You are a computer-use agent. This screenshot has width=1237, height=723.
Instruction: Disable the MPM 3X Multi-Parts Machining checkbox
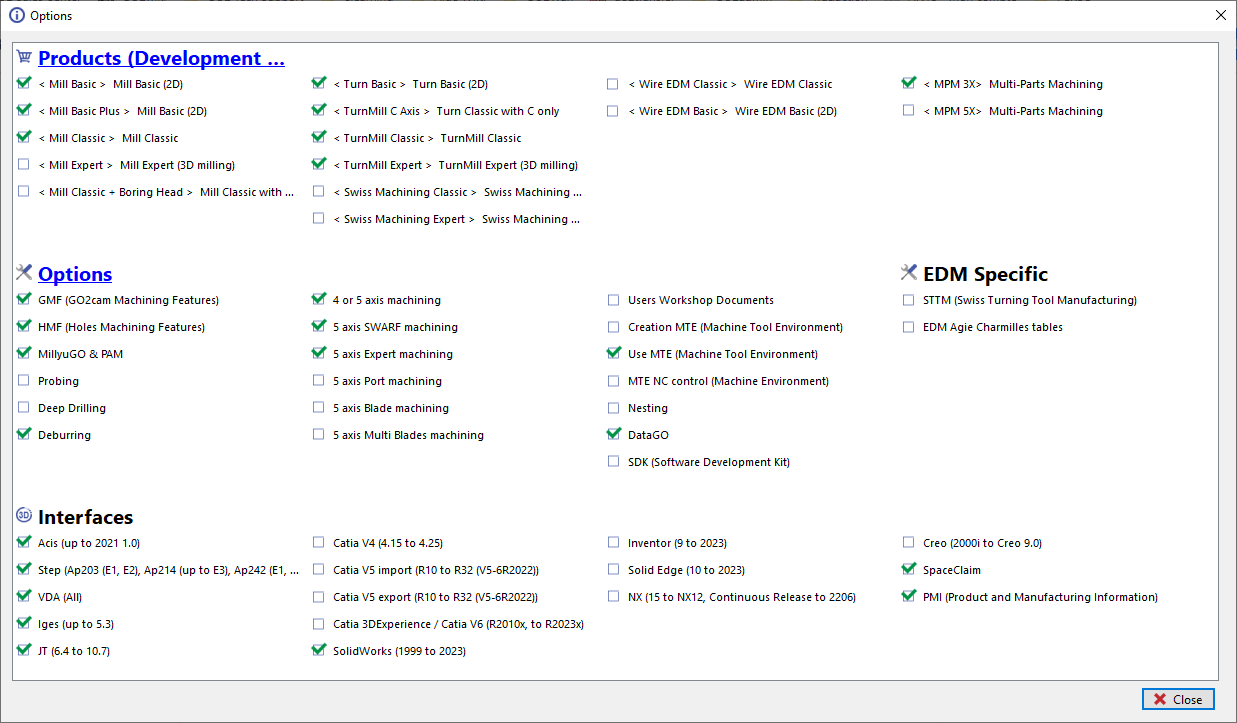click(x=908, y=84)
